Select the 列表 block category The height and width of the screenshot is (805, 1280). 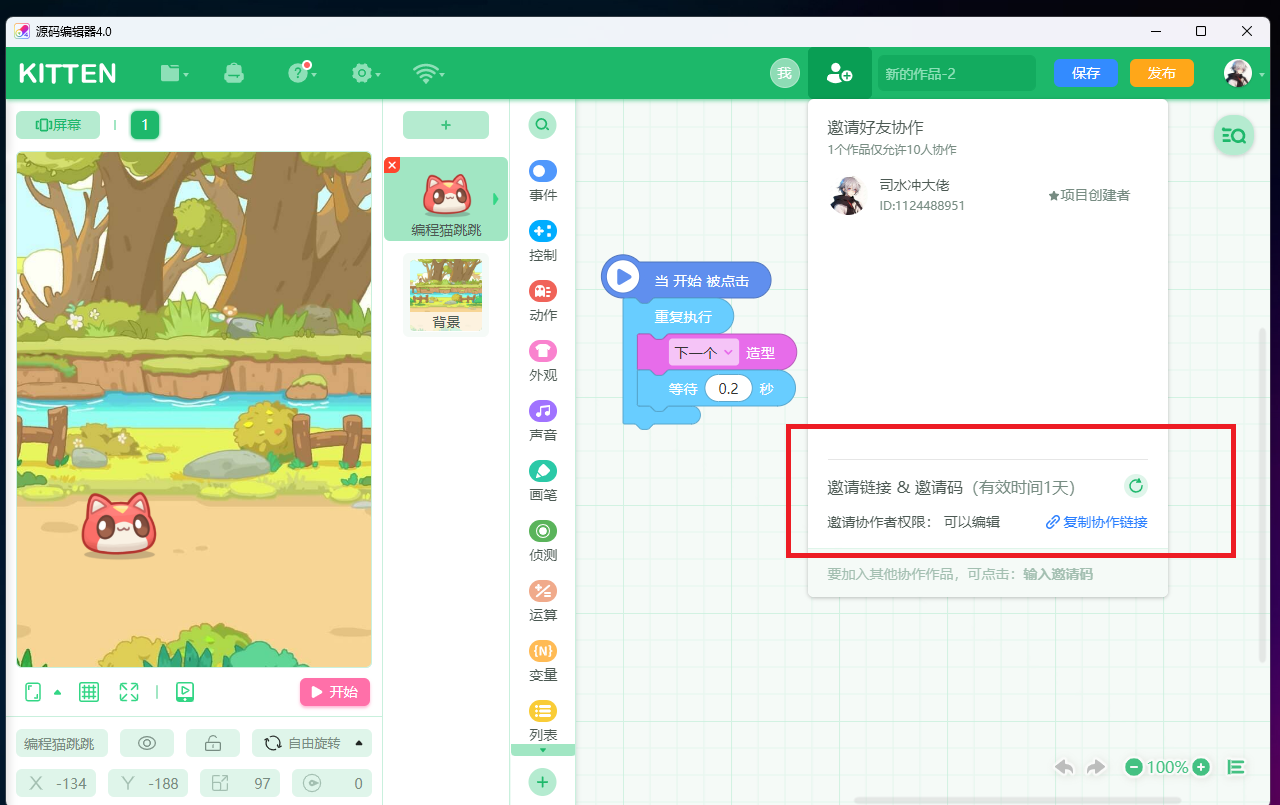pyautogui.click(x=543, y=721)
